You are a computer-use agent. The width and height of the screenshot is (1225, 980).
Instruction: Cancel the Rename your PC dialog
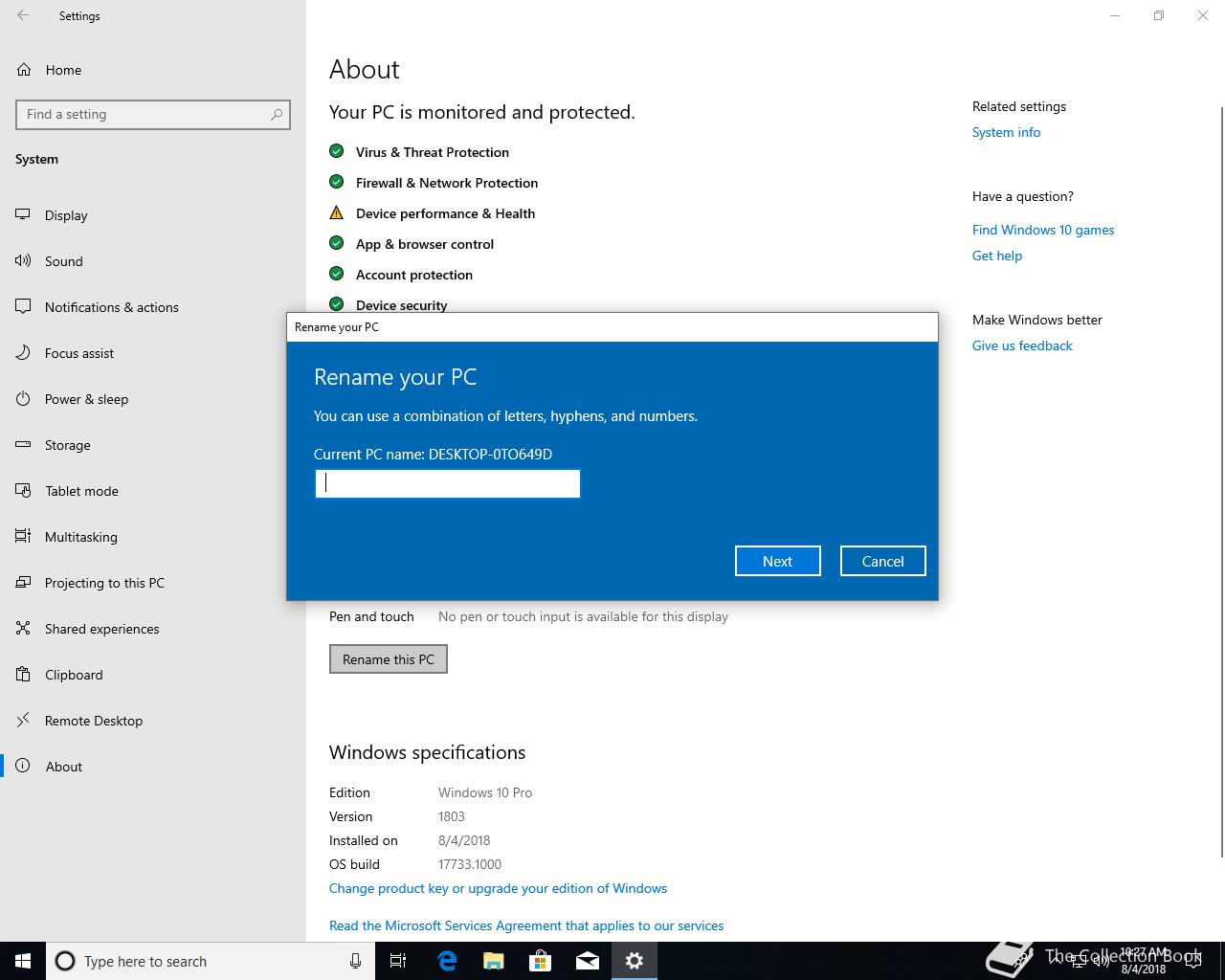pyautogui.click(x=883, y=561)
